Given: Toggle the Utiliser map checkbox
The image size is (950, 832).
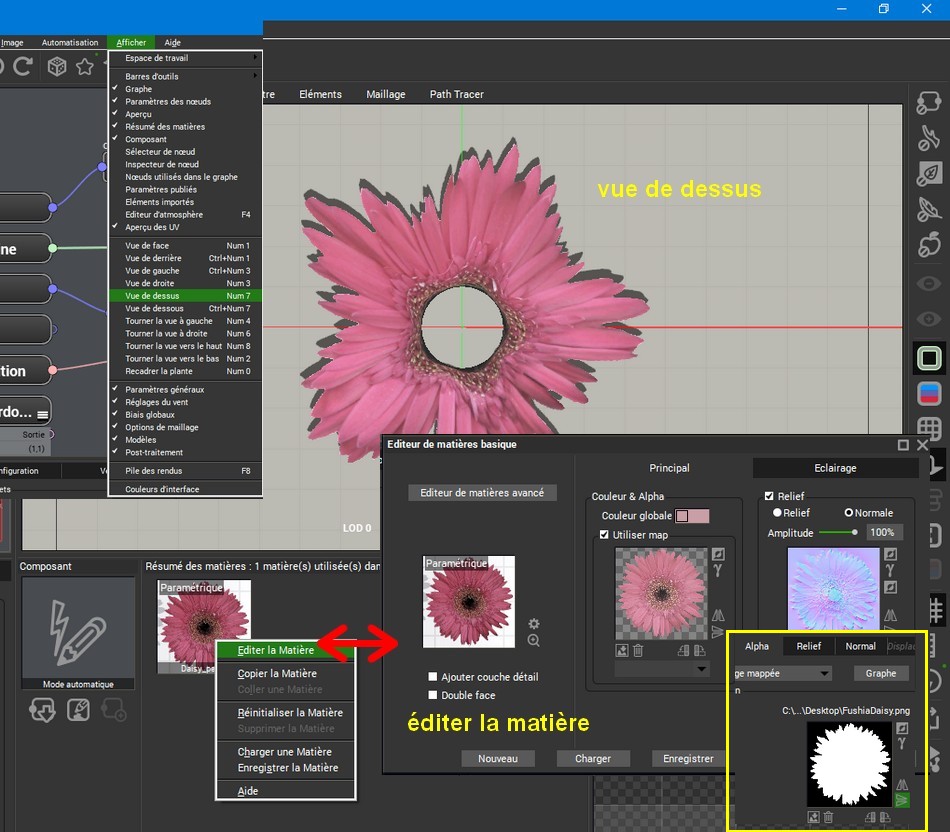Looking at the screenshot, I should coord(604,534).
